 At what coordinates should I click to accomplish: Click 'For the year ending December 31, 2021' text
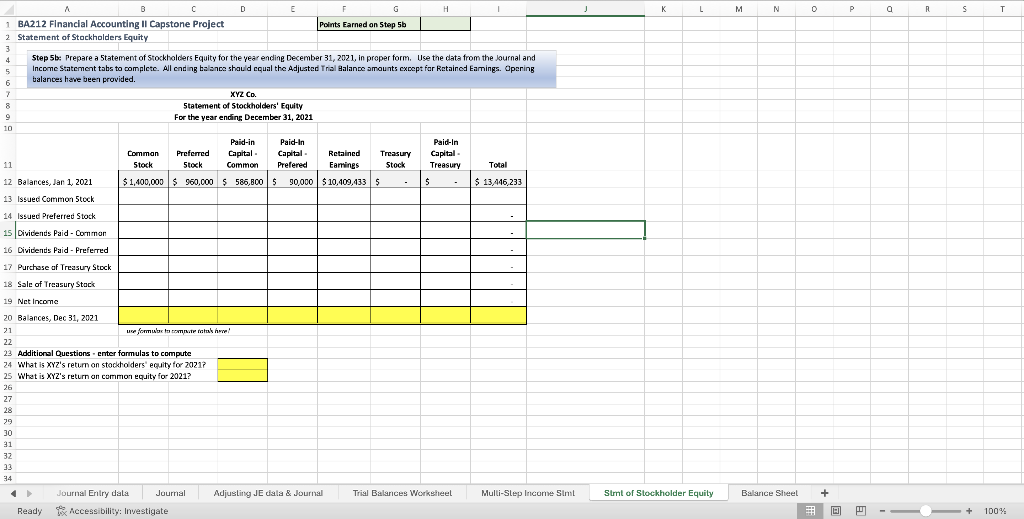[243, 117]
